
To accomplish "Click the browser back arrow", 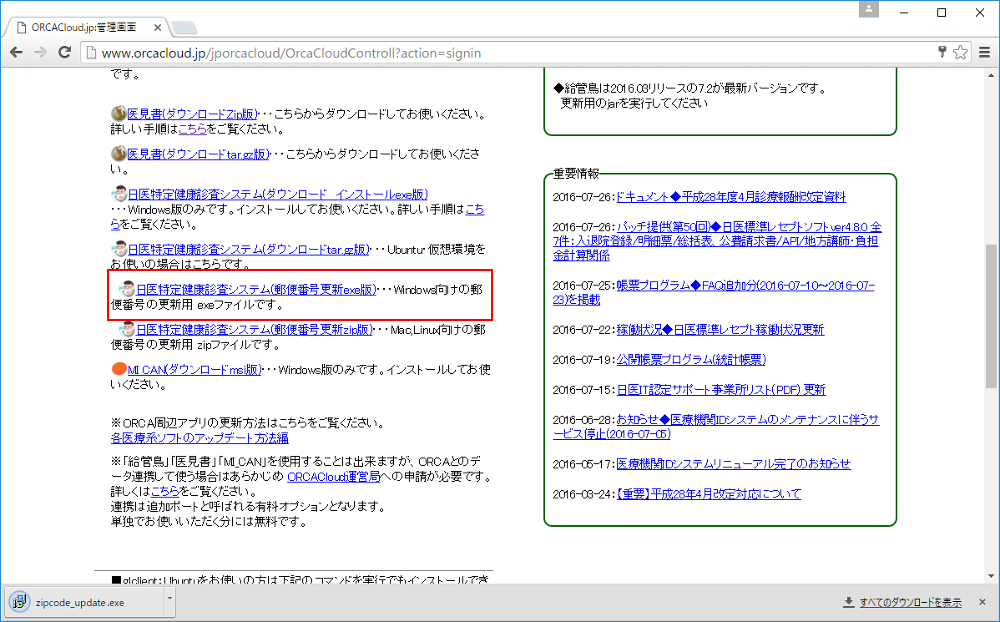I will coord(15,52).
